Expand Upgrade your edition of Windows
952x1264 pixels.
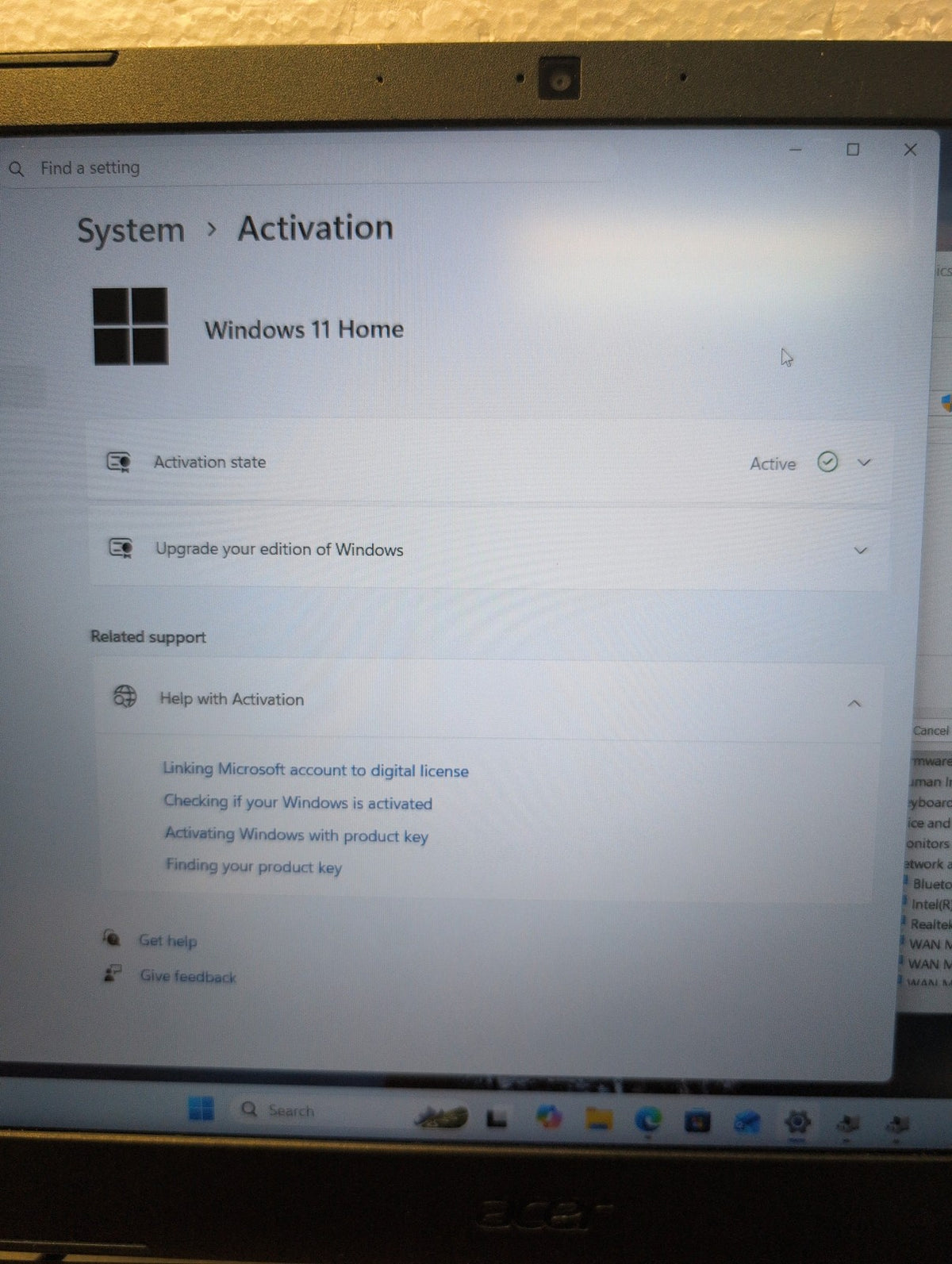[860, 550]
